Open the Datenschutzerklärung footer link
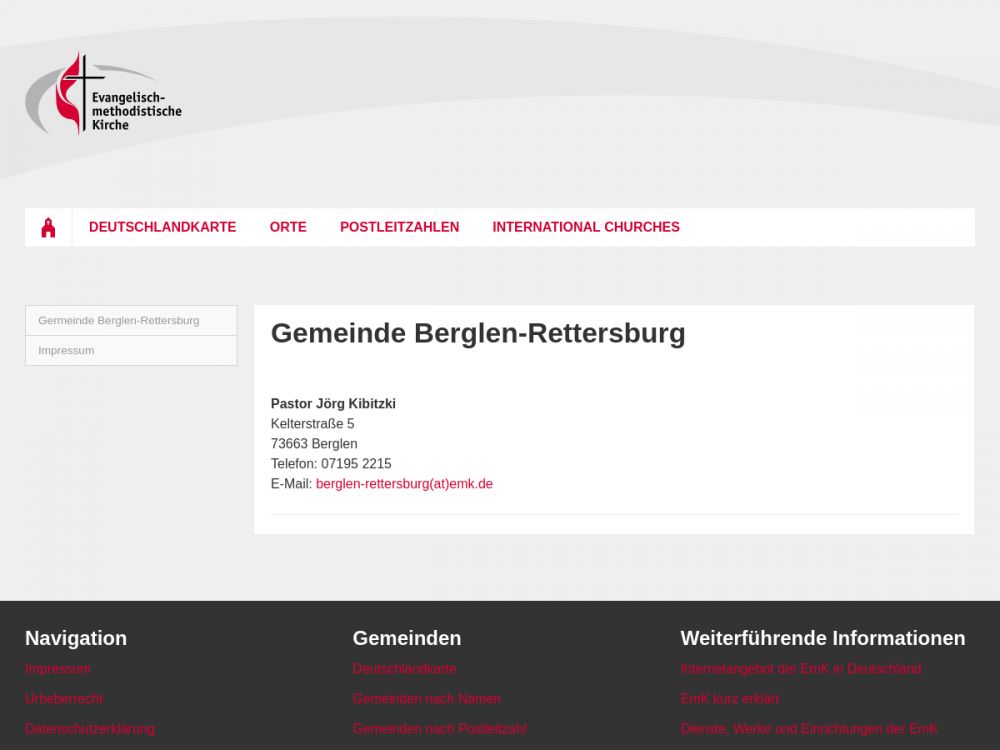 (90, 729)
